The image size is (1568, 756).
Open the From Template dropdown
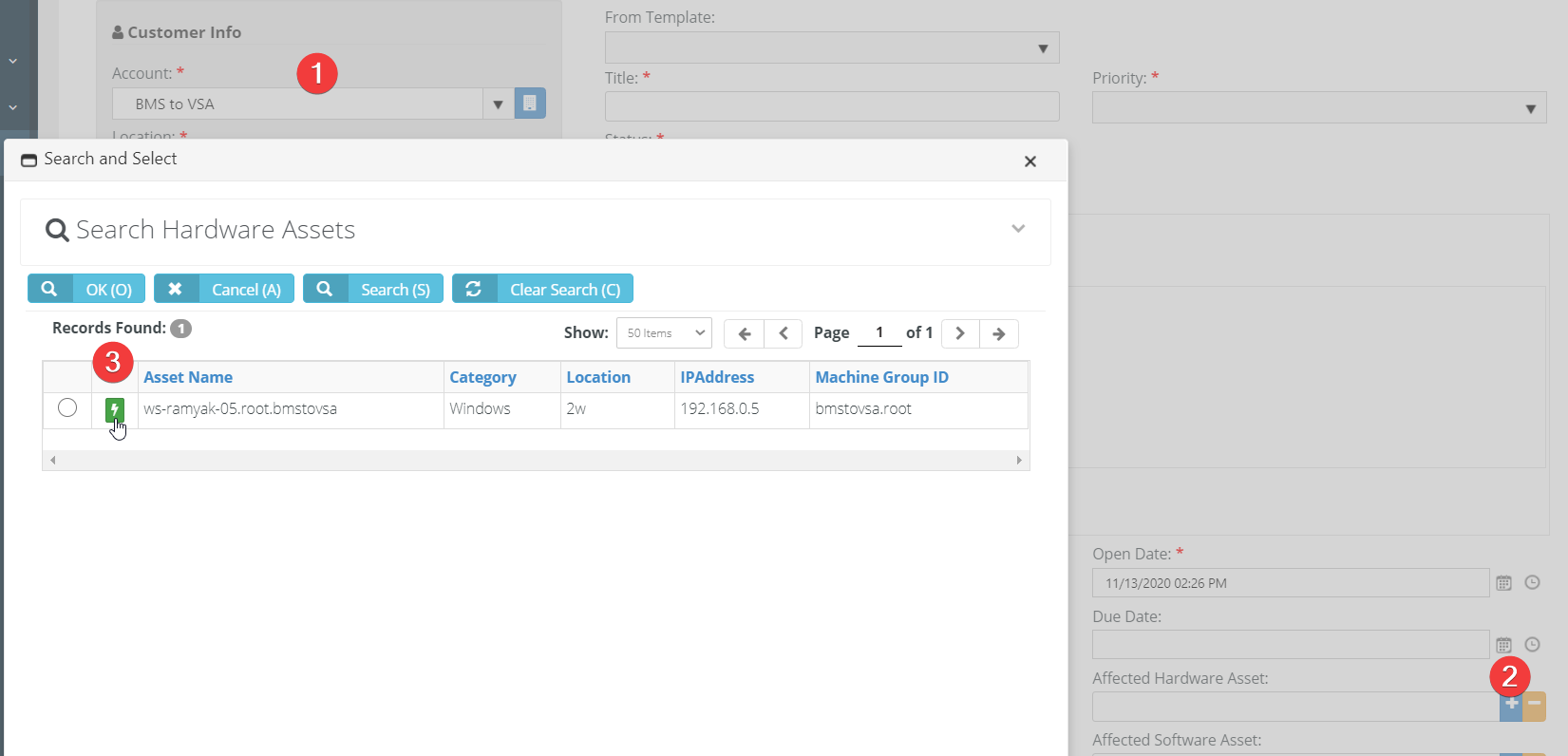(x=832, y=48)
